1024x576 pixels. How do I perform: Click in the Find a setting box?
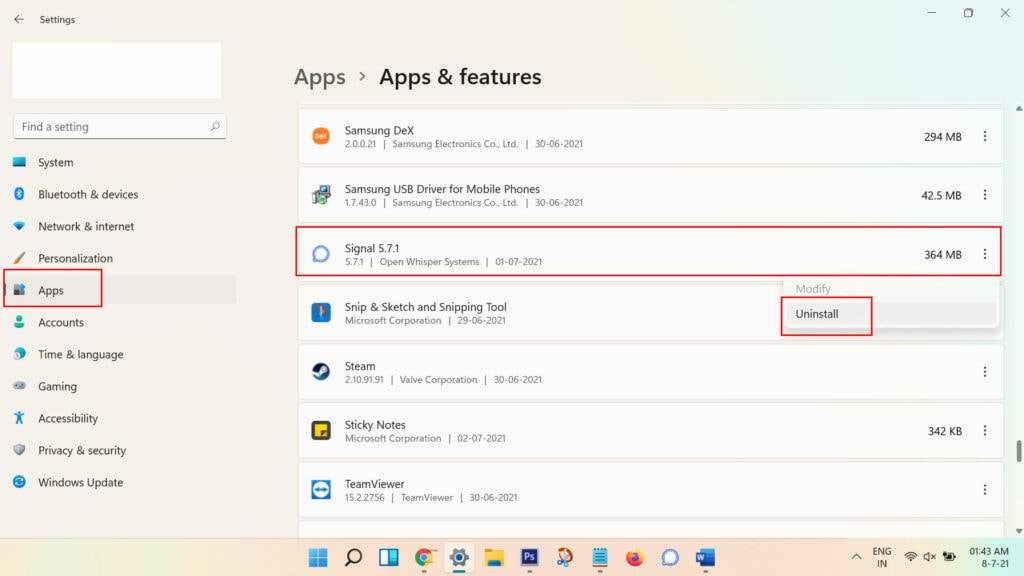(120, 126)
